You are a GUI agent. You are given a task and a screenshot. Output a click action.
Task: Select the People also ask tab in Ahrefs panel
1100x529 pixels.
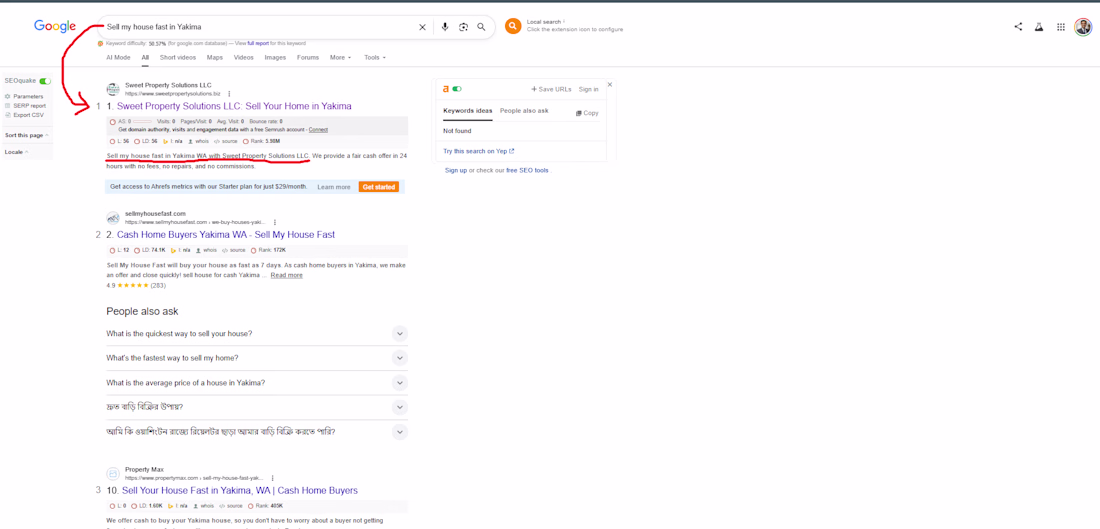tap(524, 111)
